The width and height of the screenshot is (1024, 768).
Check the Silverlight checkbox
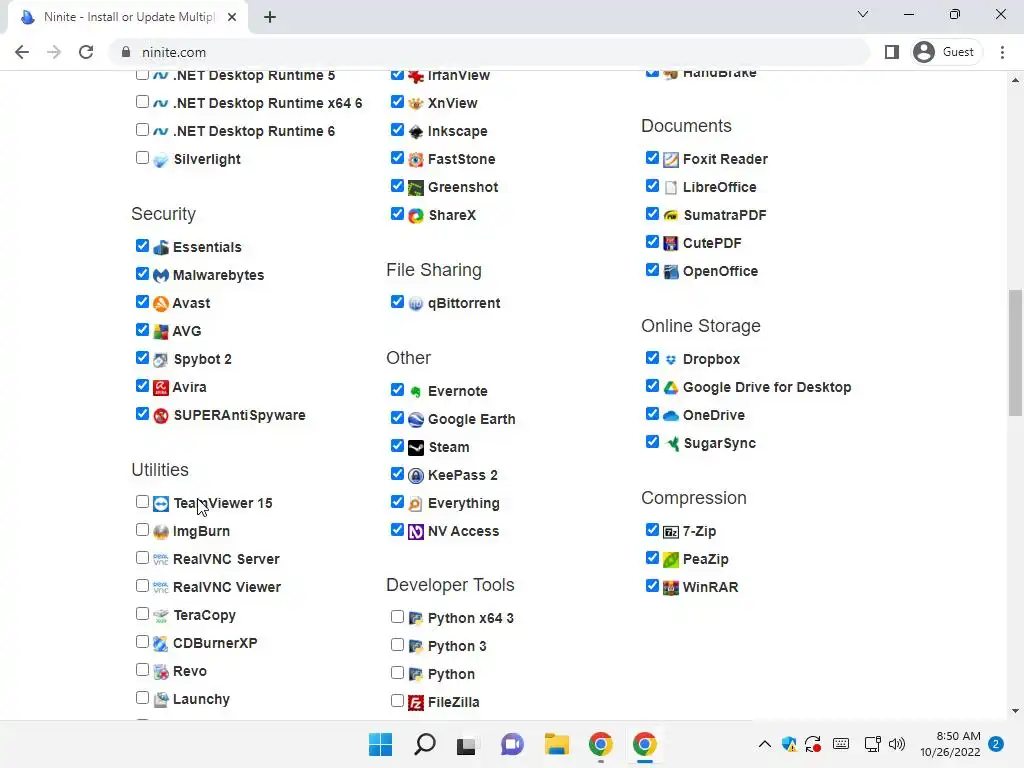click(x=142, y=158)
